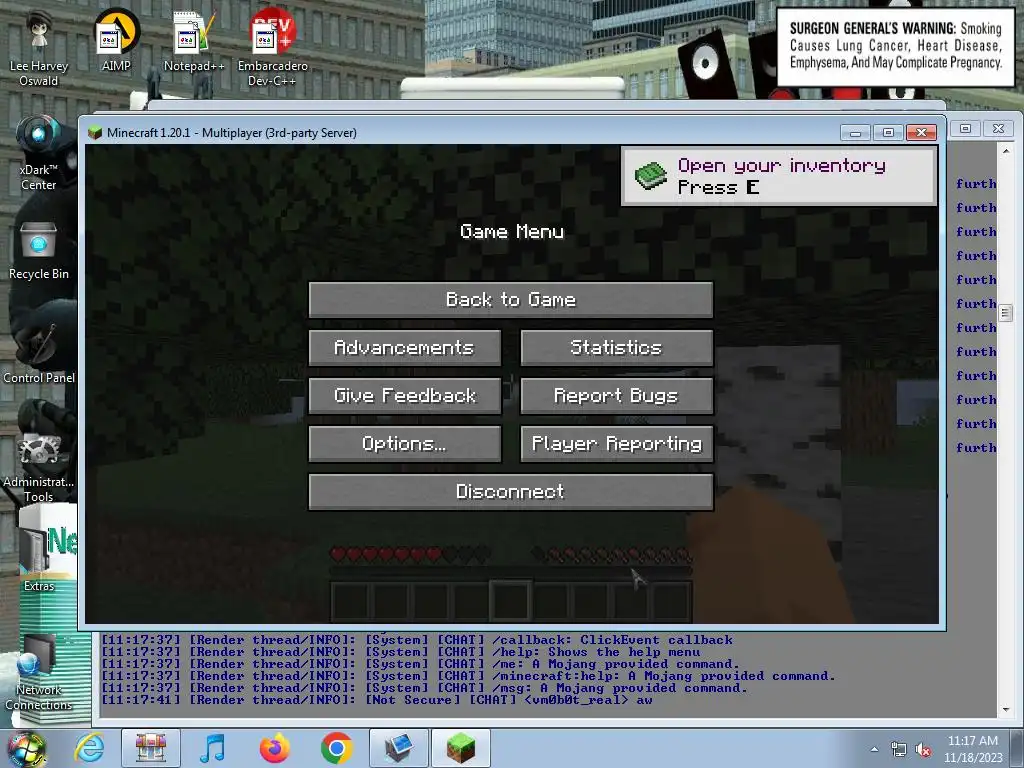This screenshot has width=1024, height=768.
Task: Disconnect from the multiplayer server
Action: (511, 492)
